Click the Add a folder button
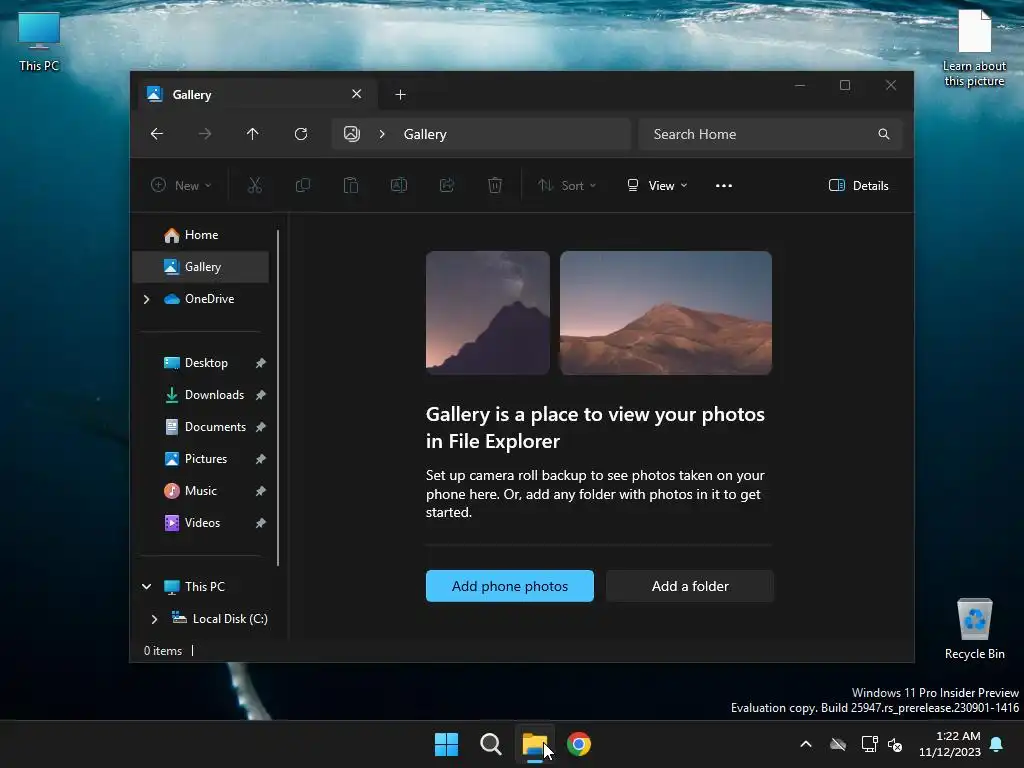The height and width of the screenshot is (768, 1024). (x=690, y=586)
